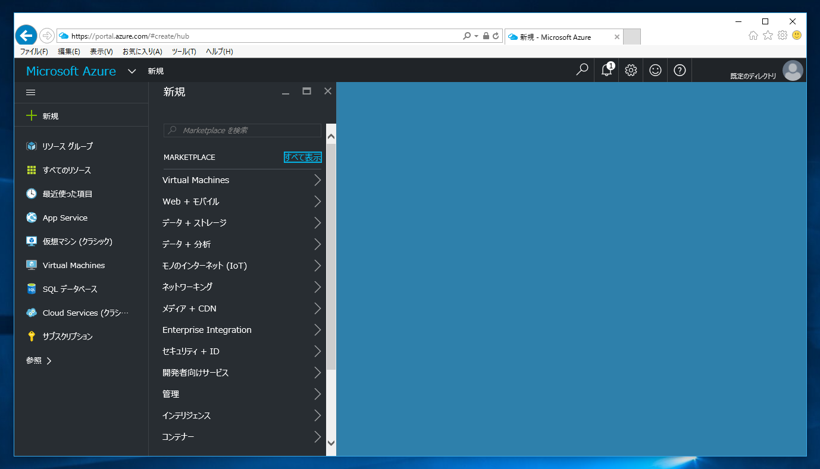Open browser tools gear icon

tap(782, 36)
